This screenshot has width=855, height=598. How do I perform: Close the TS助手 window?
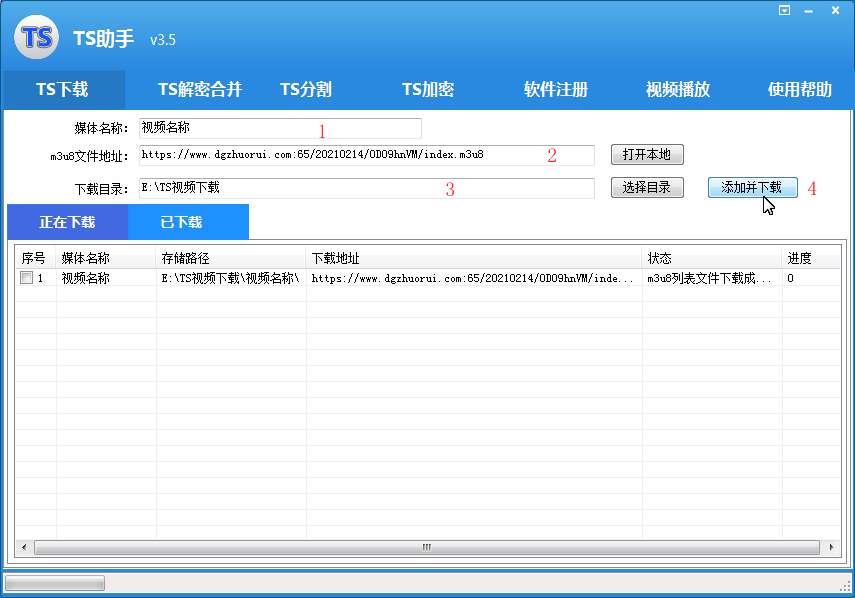(834, 10)
